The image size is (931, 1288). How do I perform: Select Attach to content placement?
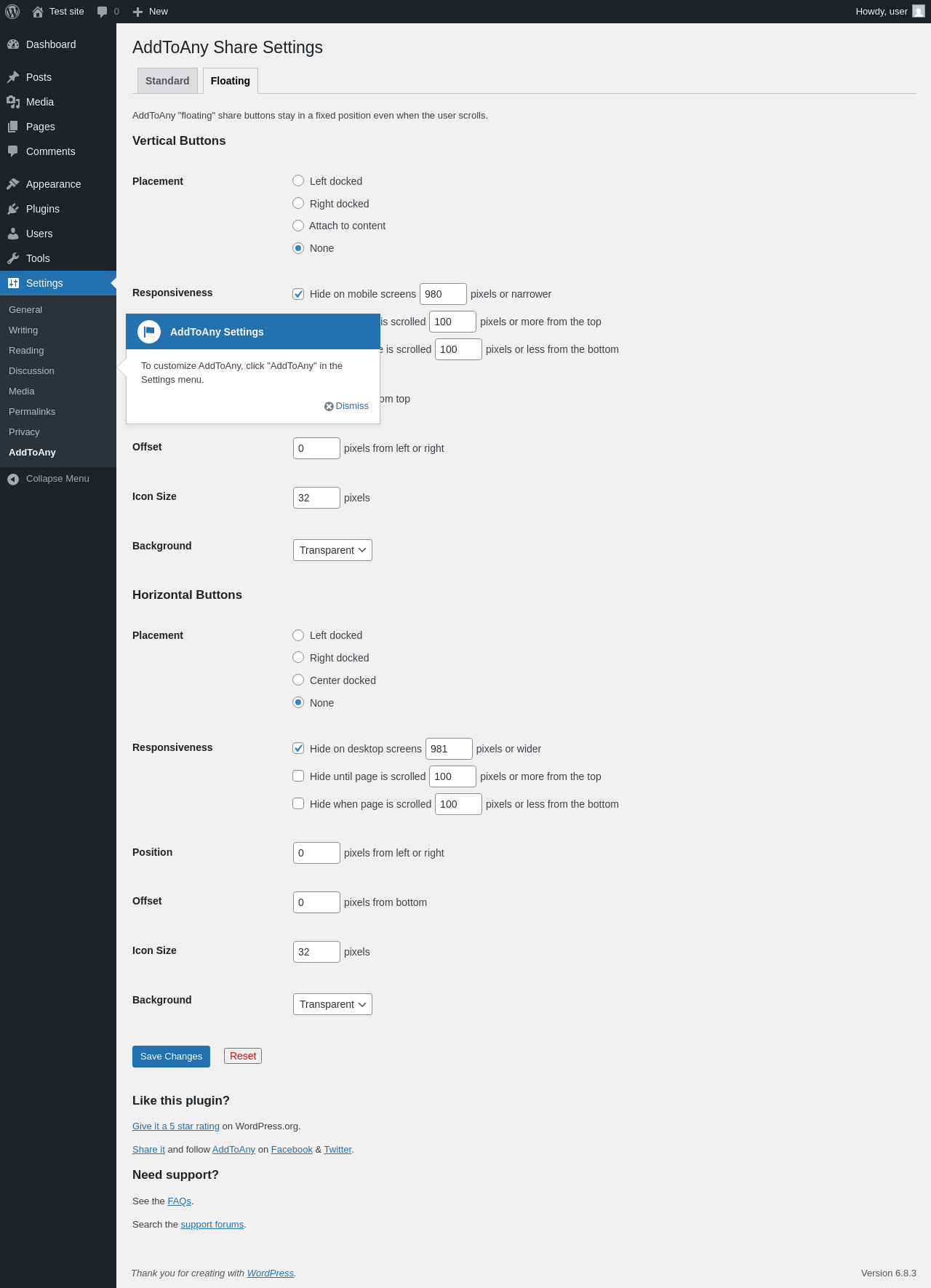click(x=298, y=226)
